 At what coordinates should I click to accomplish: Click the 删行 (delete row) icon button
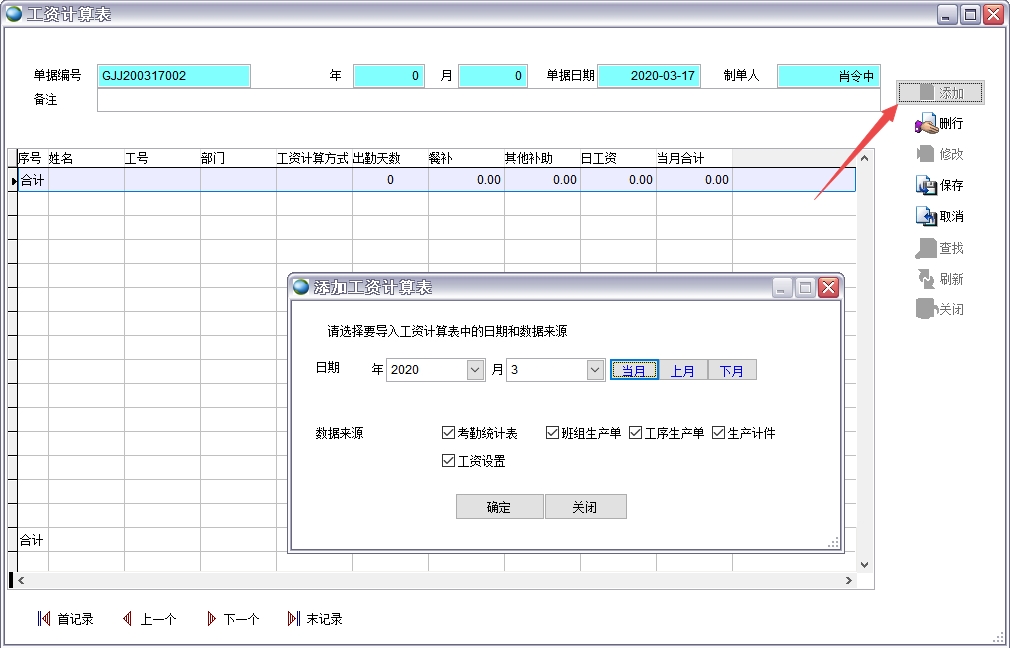click(x=939, y=124)
